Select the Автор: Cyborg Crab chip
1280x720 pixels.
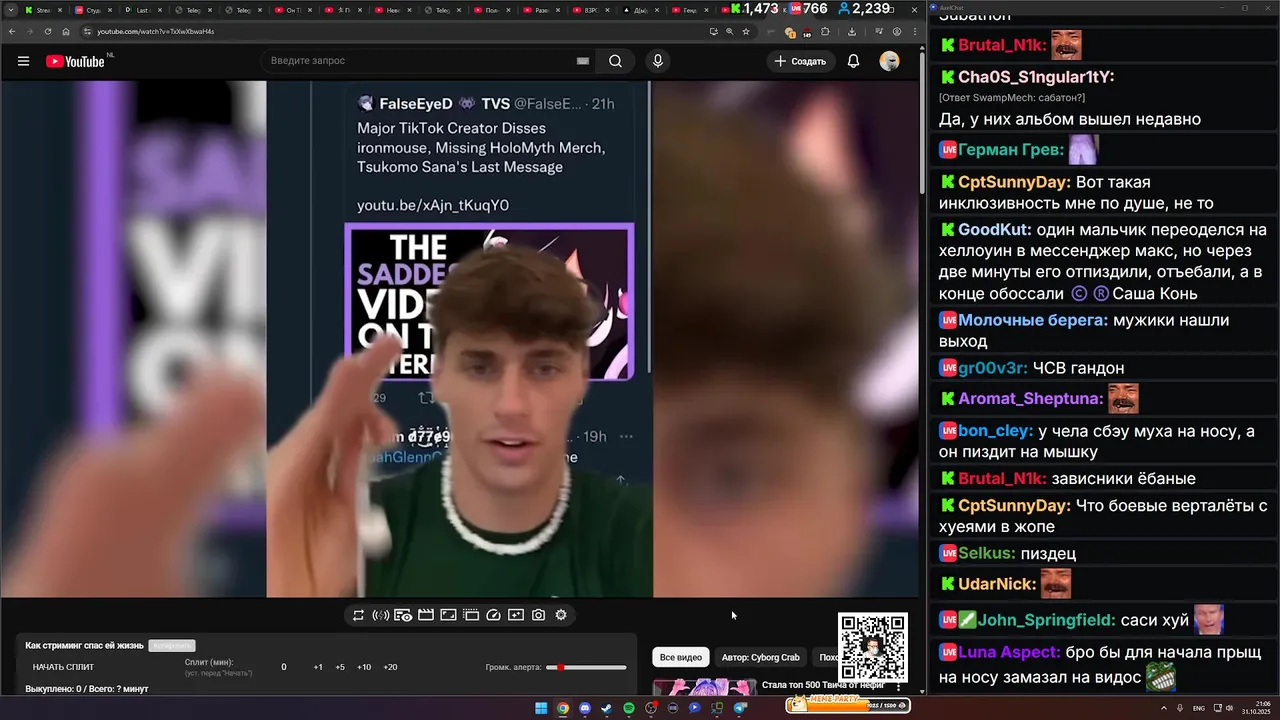[760, 657]
